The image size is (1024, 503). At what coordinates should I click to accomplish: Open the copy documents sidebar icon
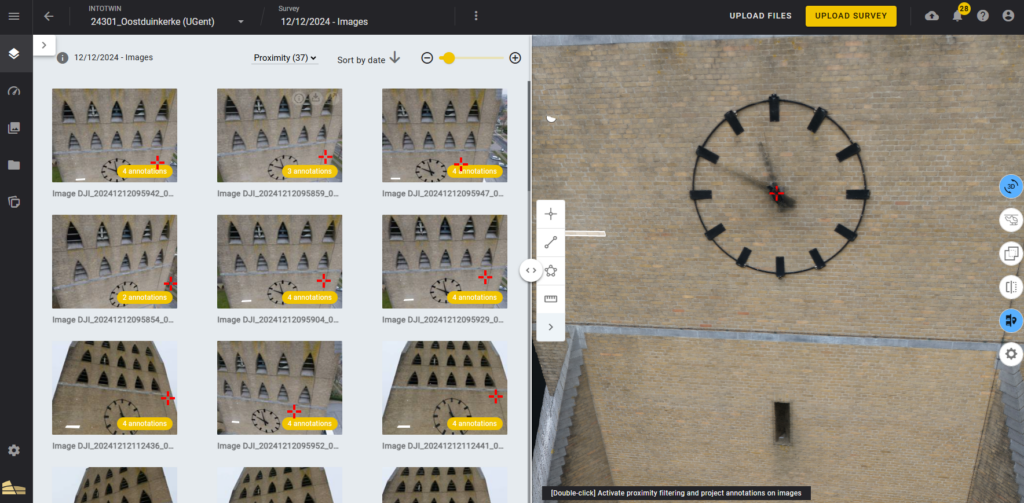click(x=14, y=202)
